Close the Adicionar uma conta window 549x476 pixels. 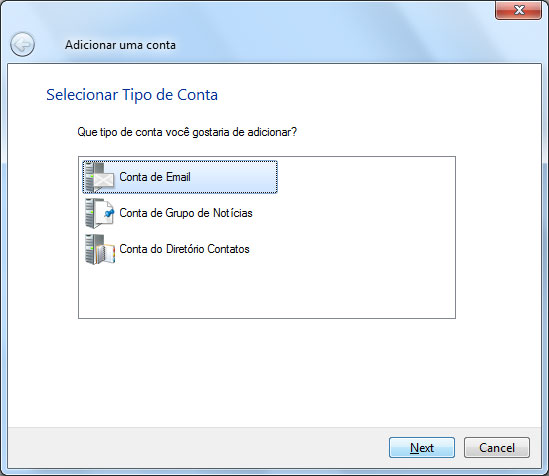(519, 10)
